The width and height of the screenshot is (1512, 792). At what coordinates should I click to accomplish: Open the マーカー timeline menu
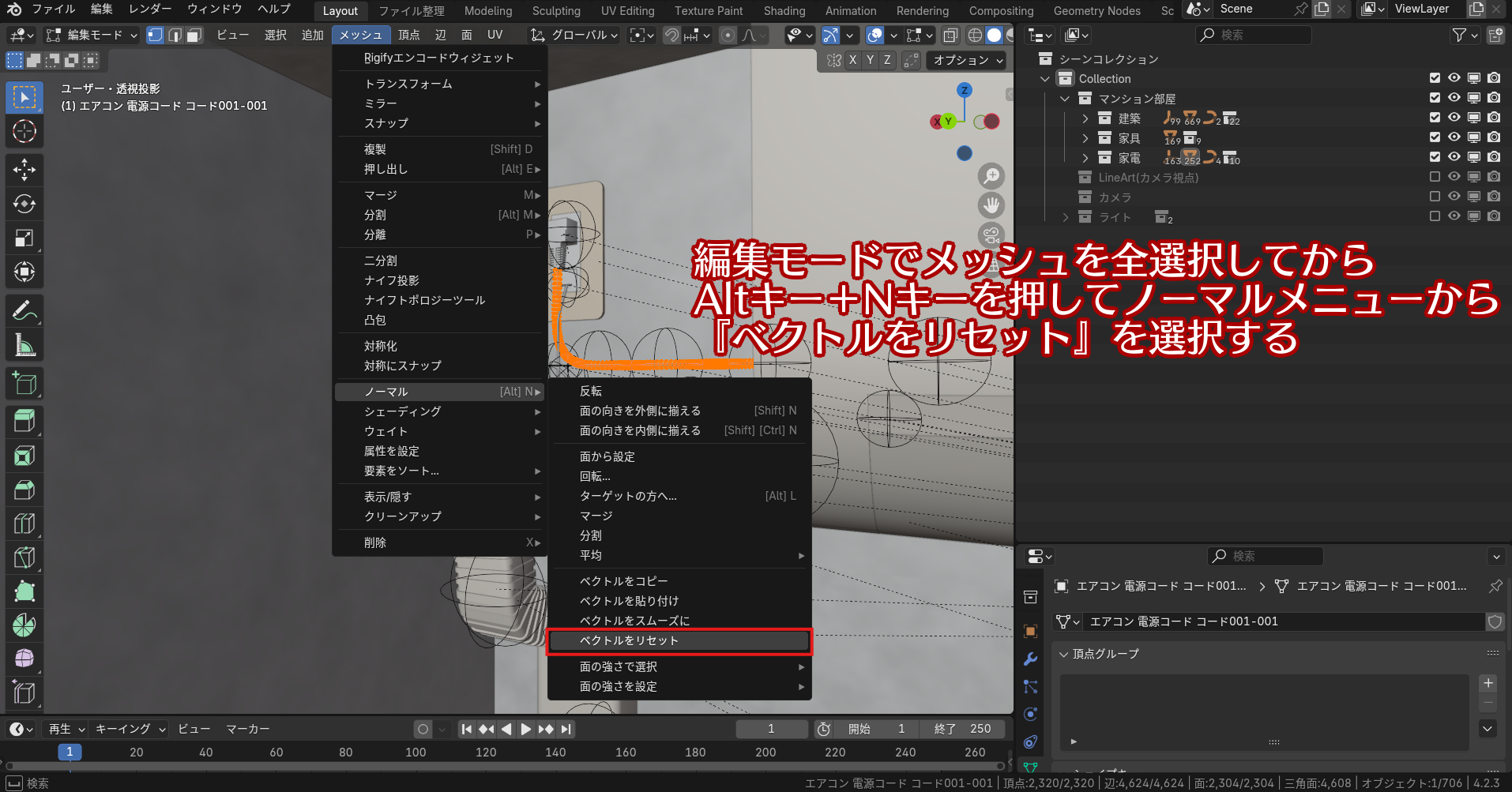click(x=248, y=729)
